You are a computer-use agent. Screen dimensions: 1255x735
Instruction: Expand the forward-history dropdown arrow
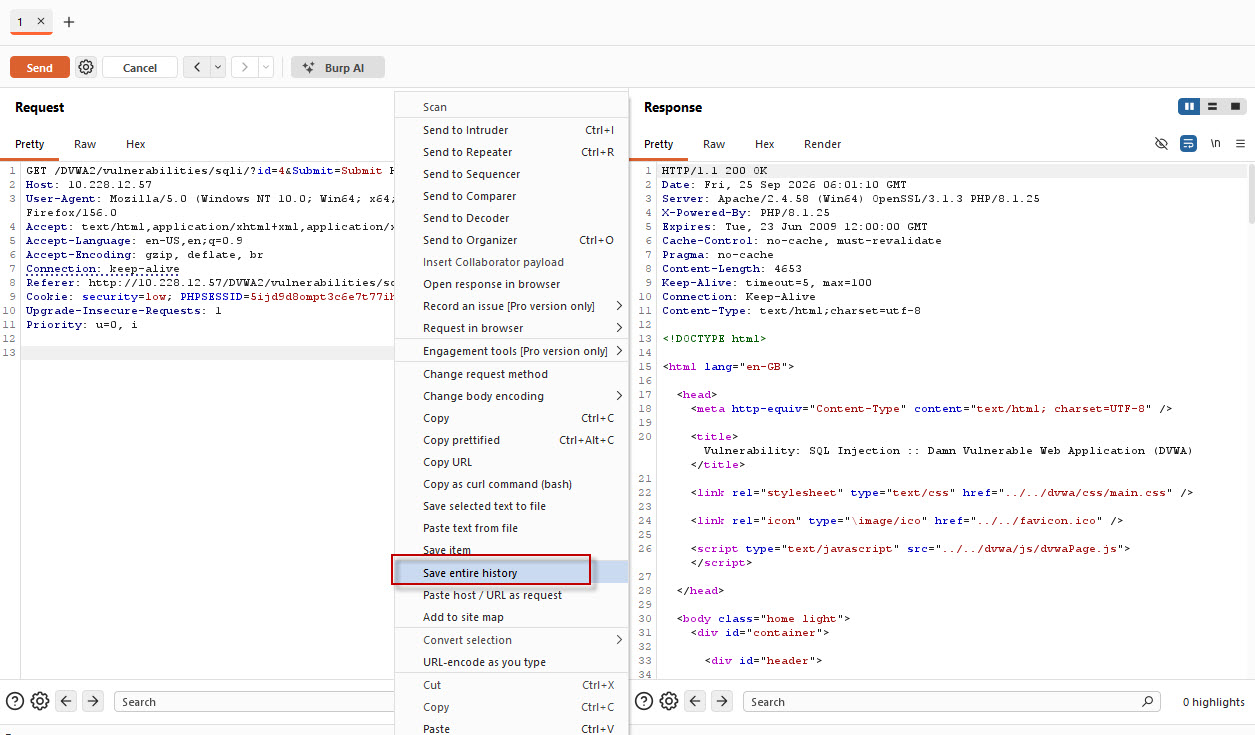pos(266,67)
